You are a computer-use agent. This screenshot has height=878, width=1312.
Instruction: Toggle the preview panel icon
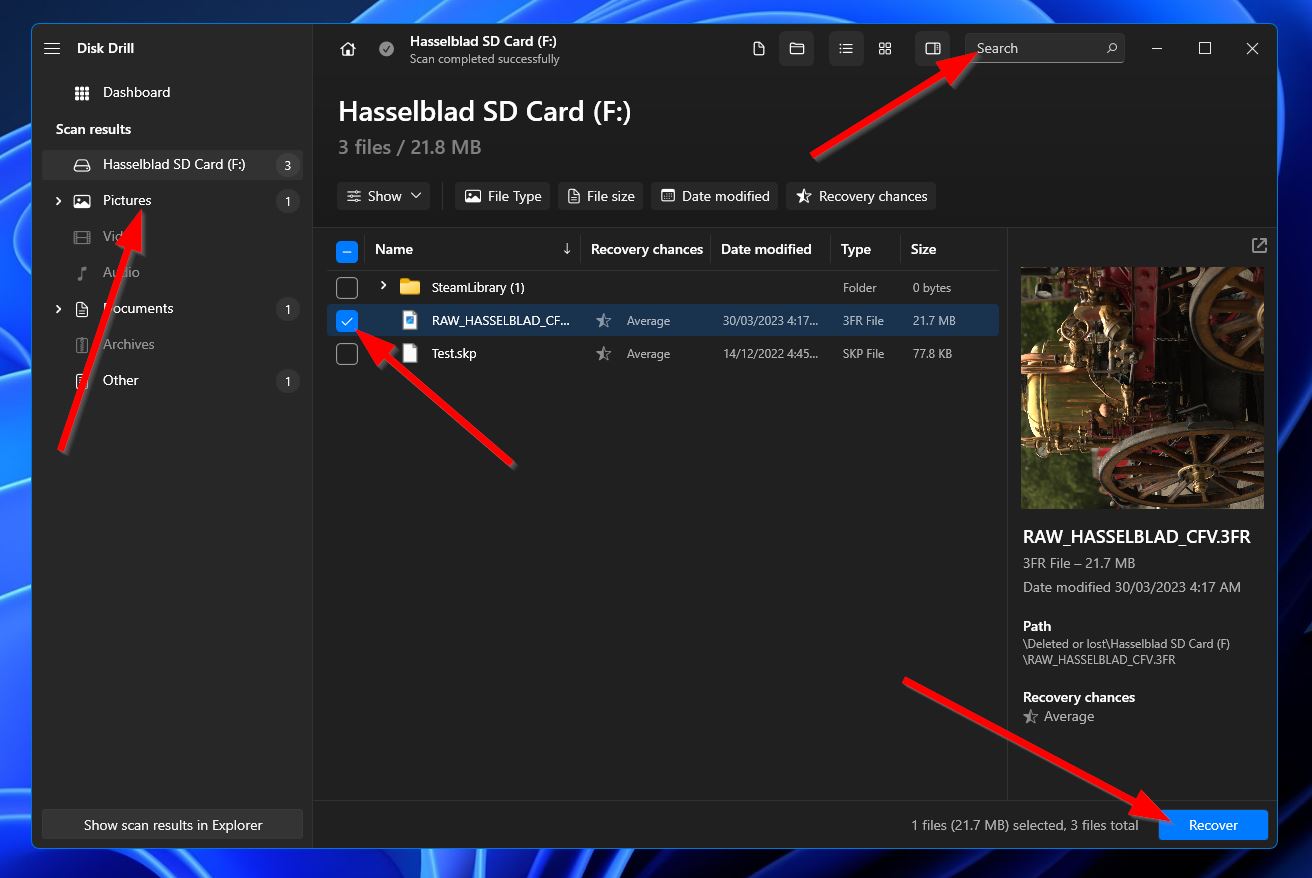(x=933, y=49)
